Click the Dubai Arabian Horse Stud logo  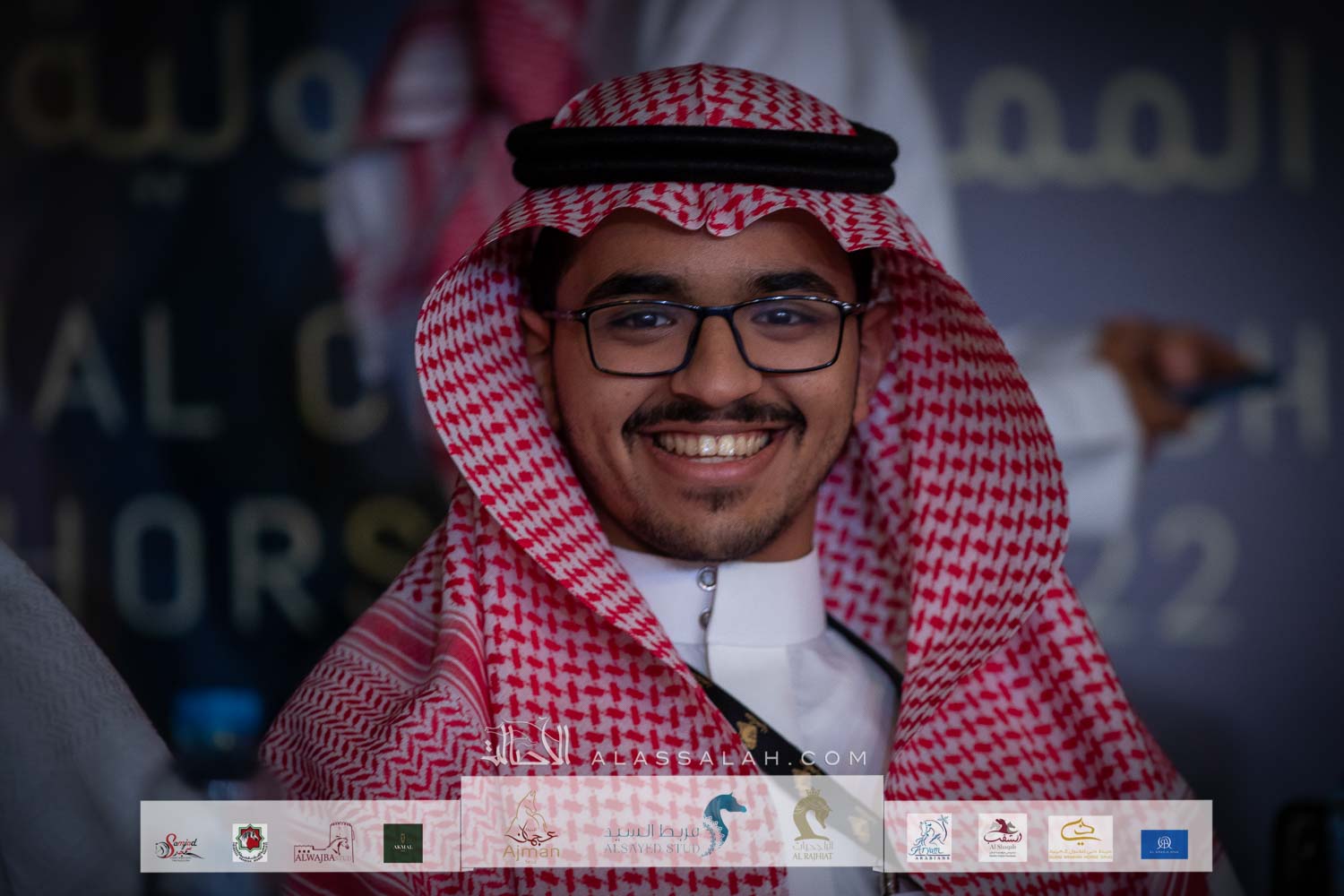pyautogui.click(x=1080, y=840)
